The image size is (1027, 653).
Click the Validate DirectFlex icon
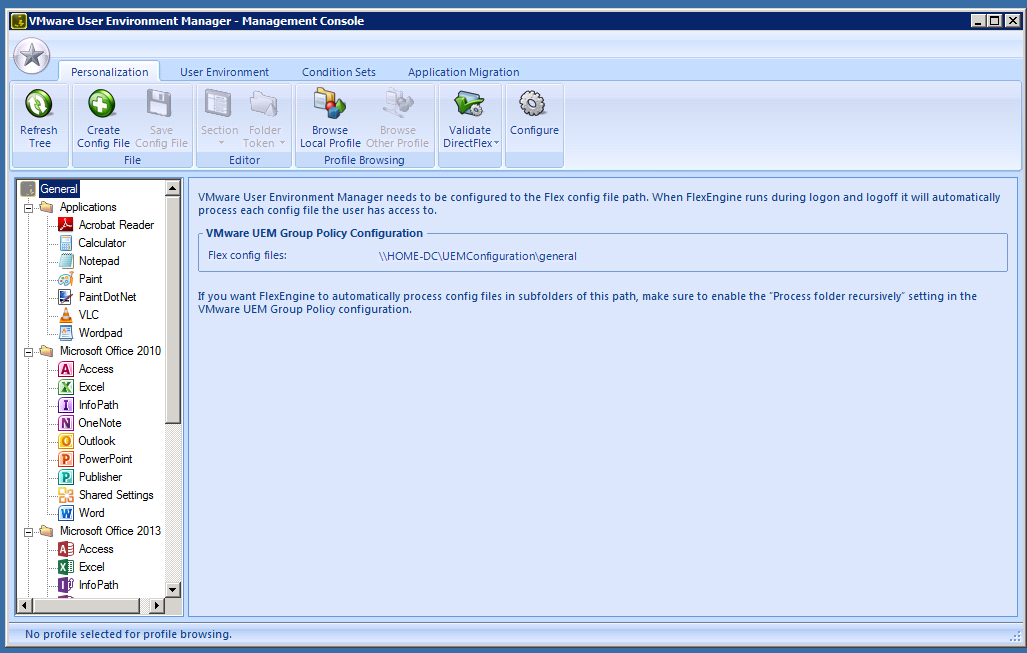[x=469, y=104]
